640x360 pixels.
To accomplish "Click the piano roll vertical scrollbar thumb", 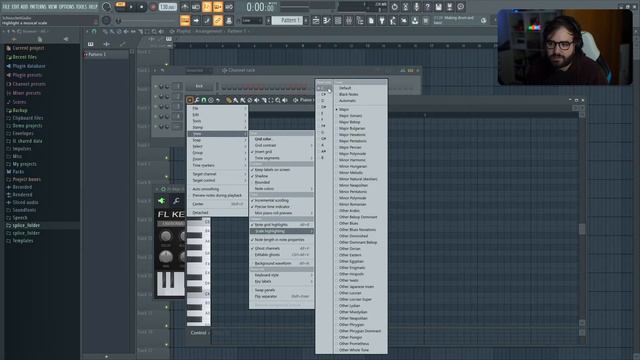I will [582, 229].
